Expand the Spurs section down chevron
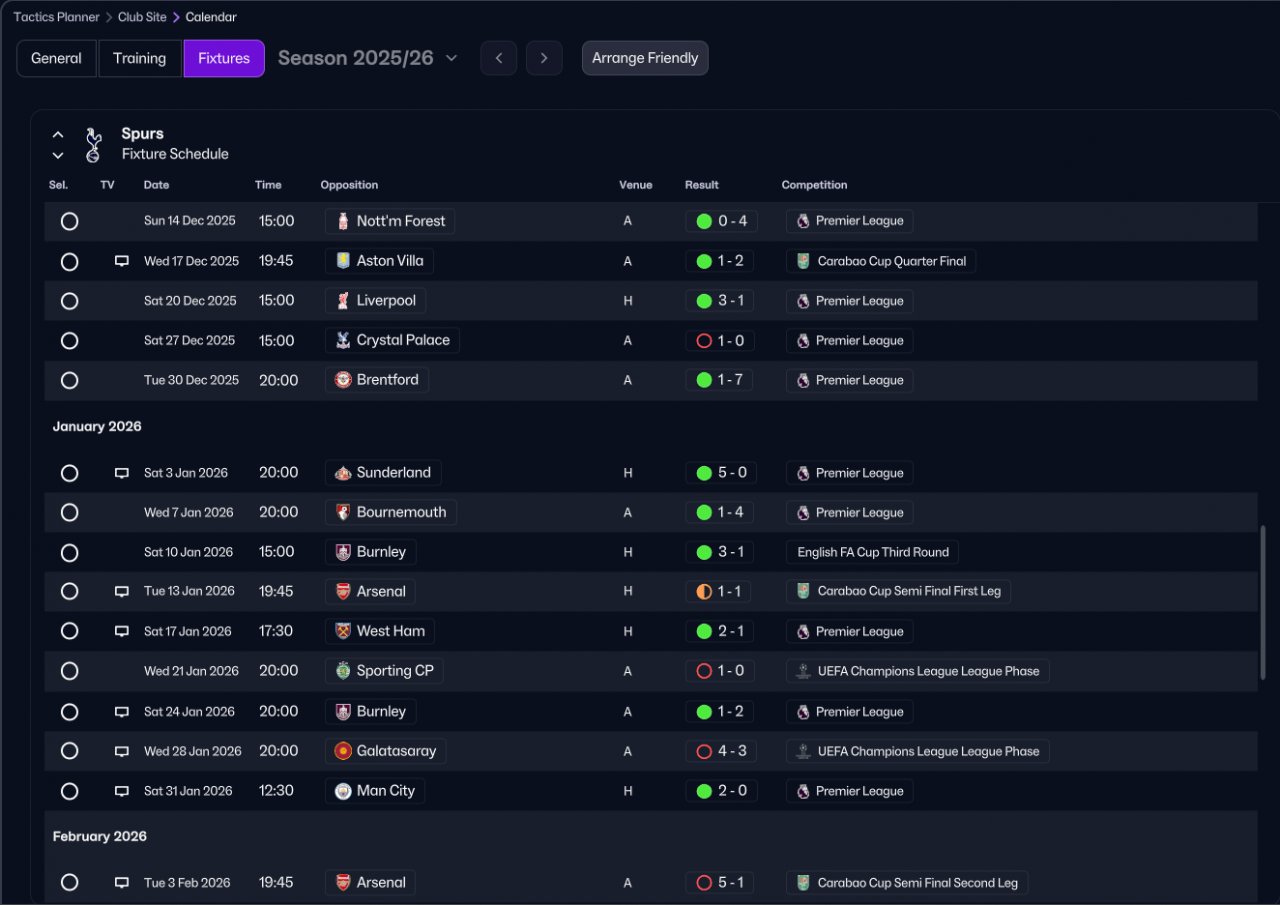 [58, 155]
